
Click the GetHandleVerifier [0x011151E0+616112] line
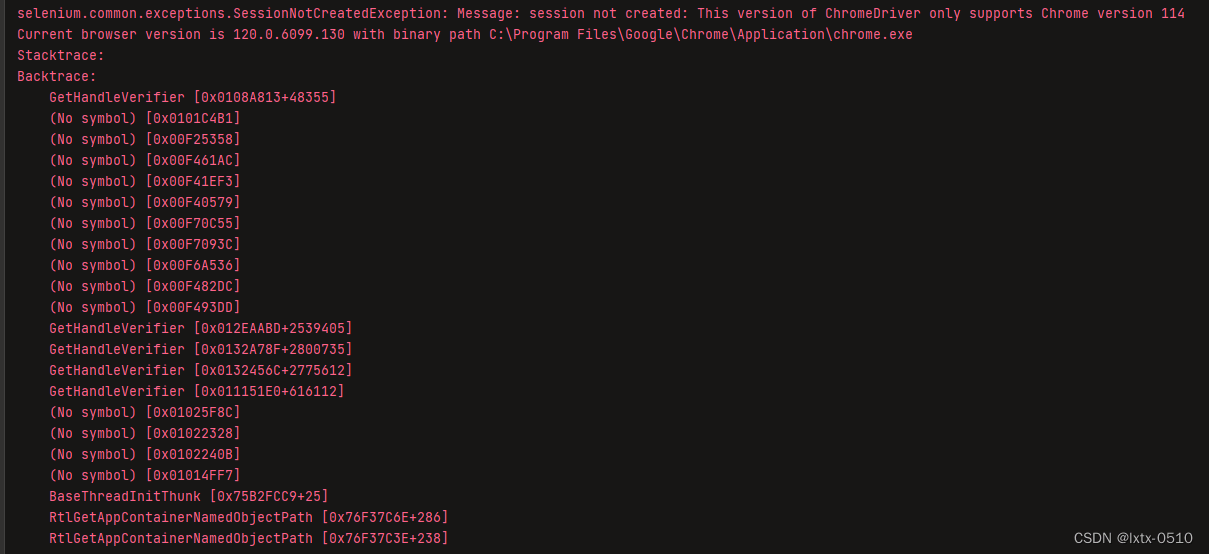pos(197,392)
